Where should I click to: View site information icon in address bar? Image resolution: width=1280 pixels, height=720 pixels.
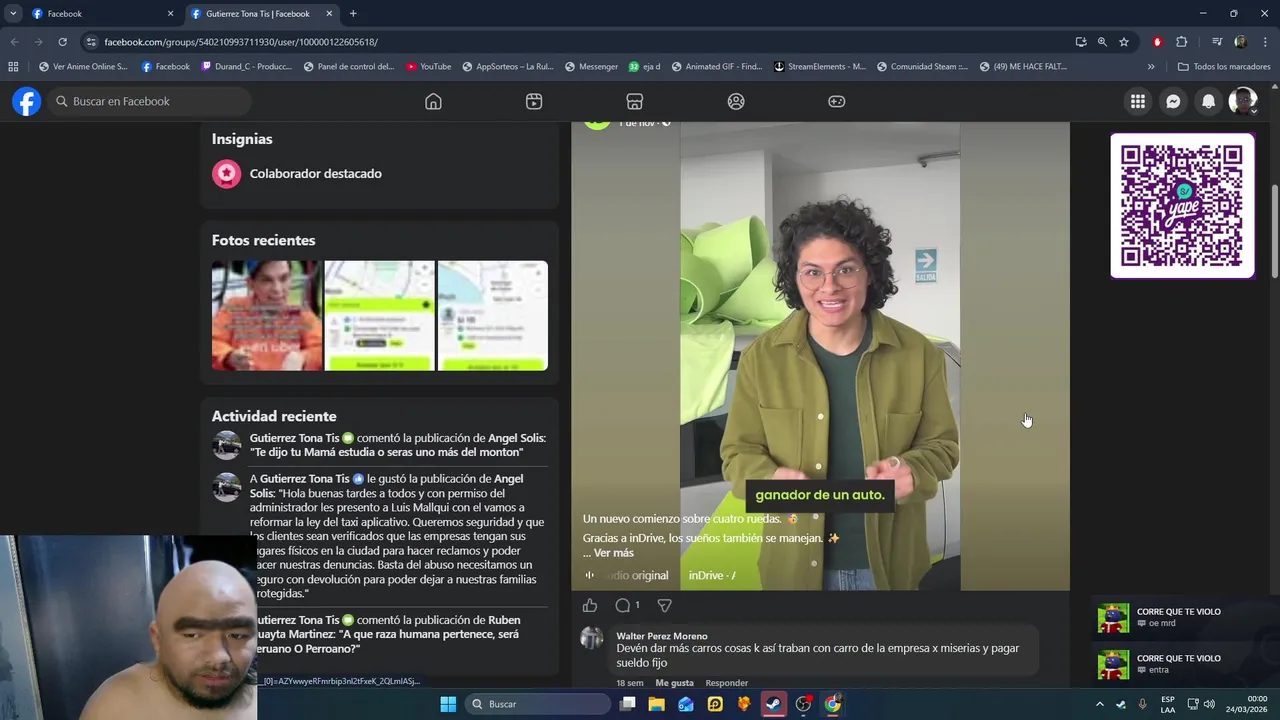point(91,42)
